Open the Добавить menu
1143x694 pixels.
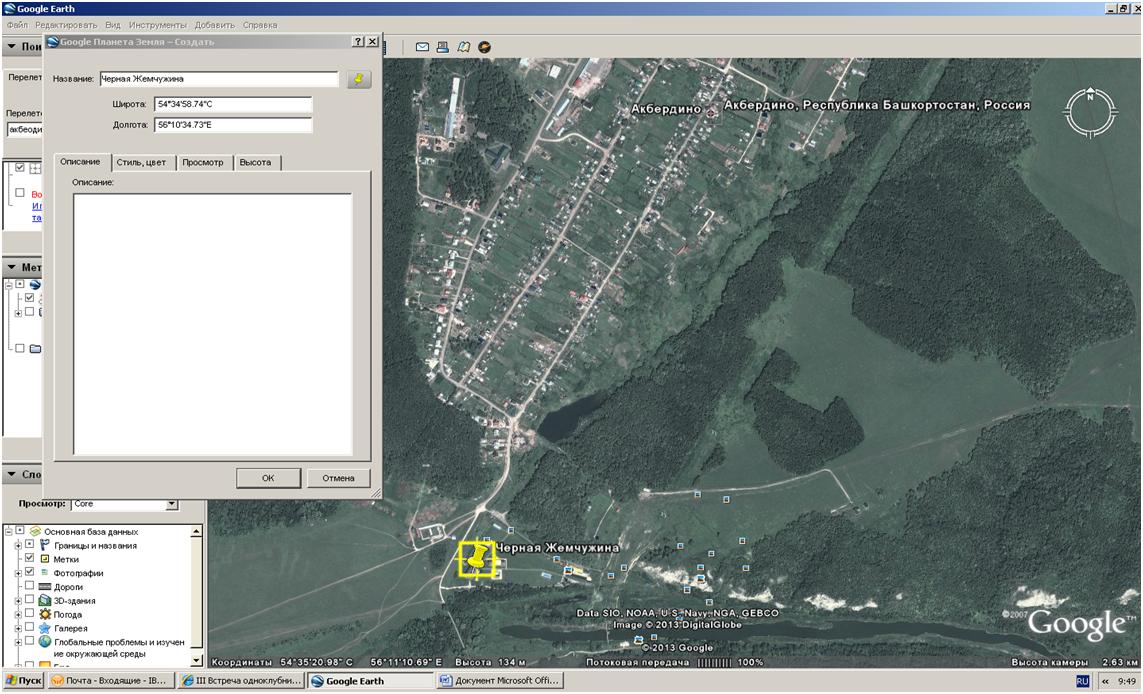[x=214, y=25]
